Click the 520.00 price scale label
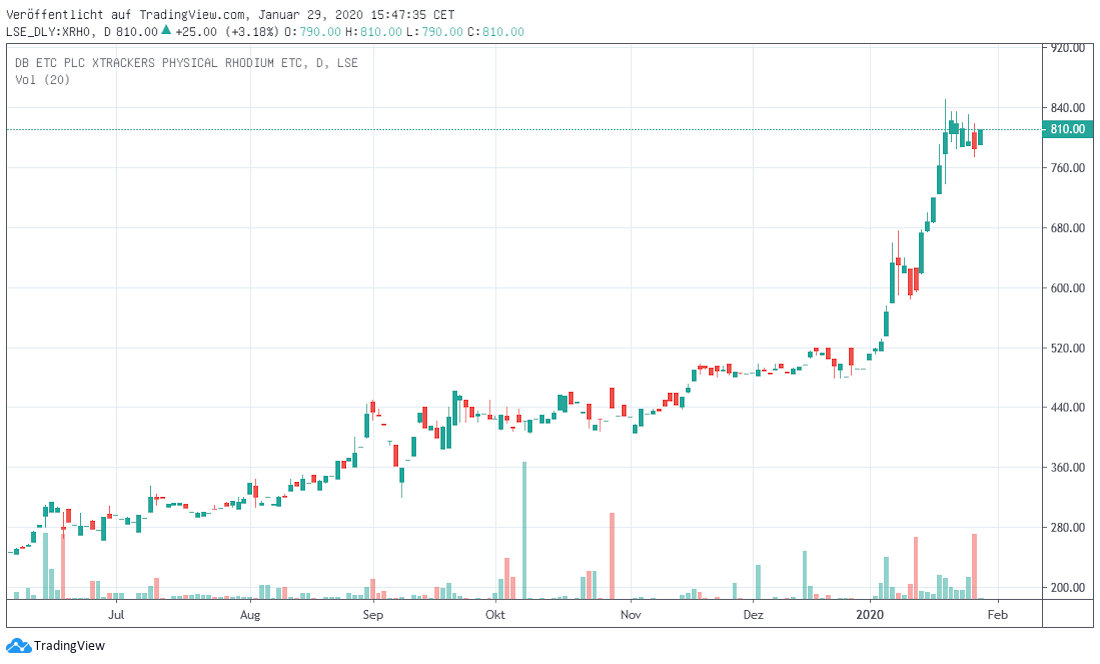The image size is (1100, 664). [1068, 348]
